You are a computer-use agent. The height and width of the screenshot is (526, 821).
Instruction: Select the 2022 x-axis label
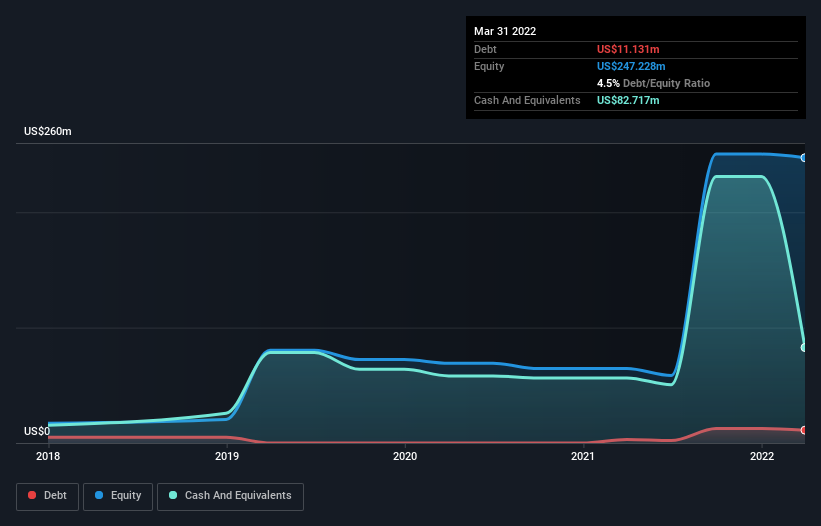[x=762, y=456]
